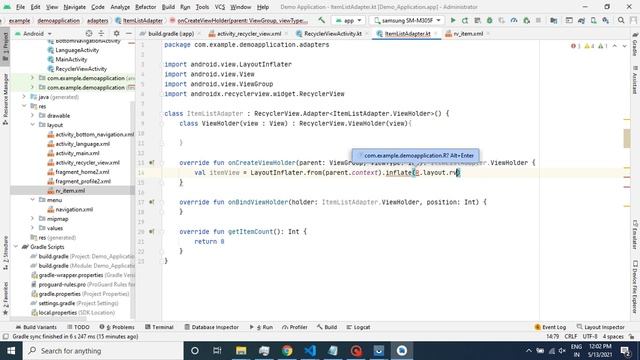640x360 pixels.
Task: Toggle the Gradle side panel
Action: 635,44
